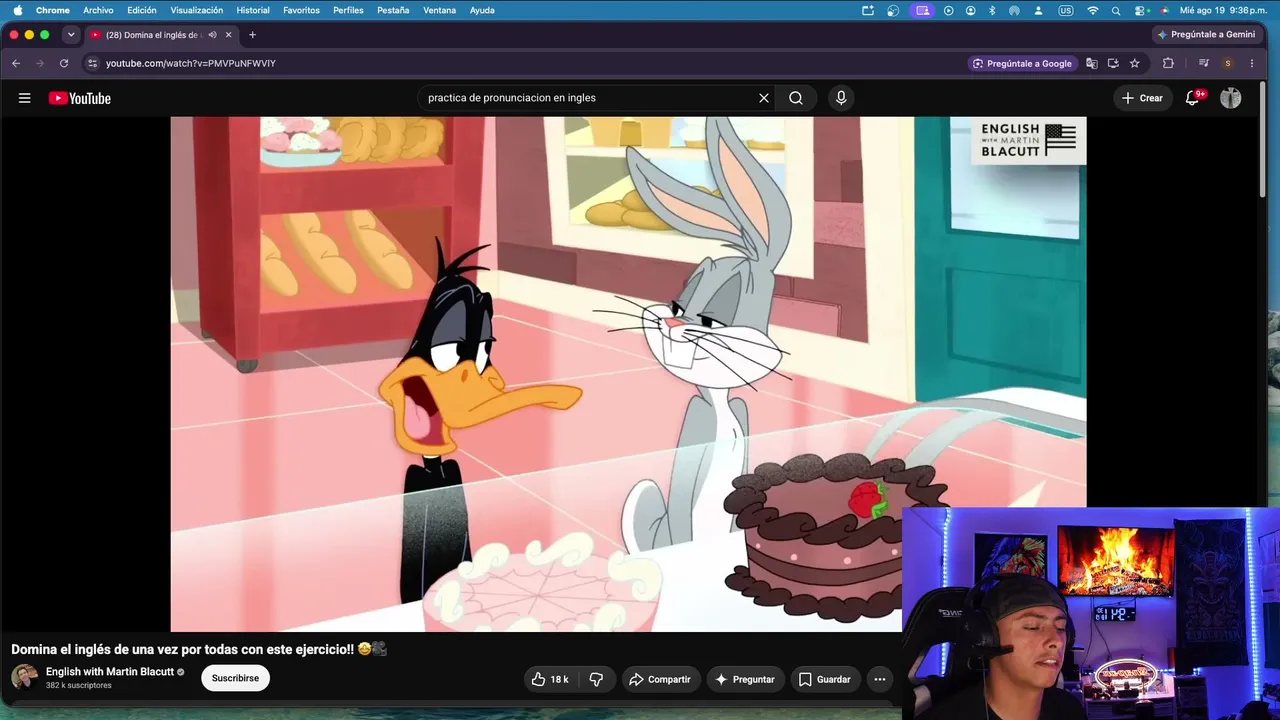Screen dimensions: 1280x720
Task: Open Pregúntale a Gemini
Action: click(1206, 34)
